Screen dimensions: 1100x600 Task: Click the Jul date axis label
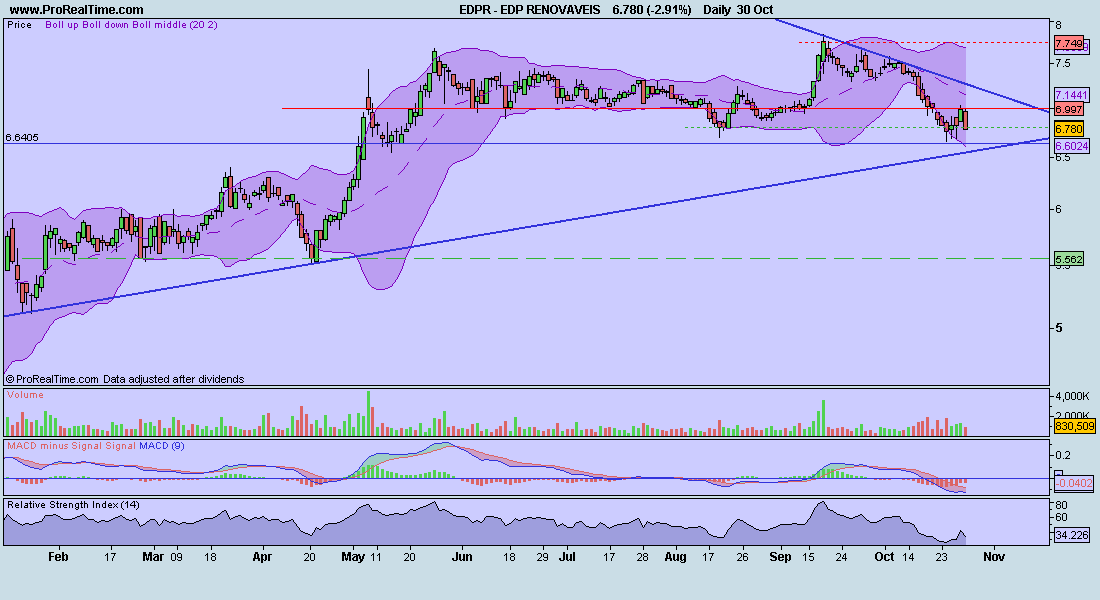[x=567, y=556]
